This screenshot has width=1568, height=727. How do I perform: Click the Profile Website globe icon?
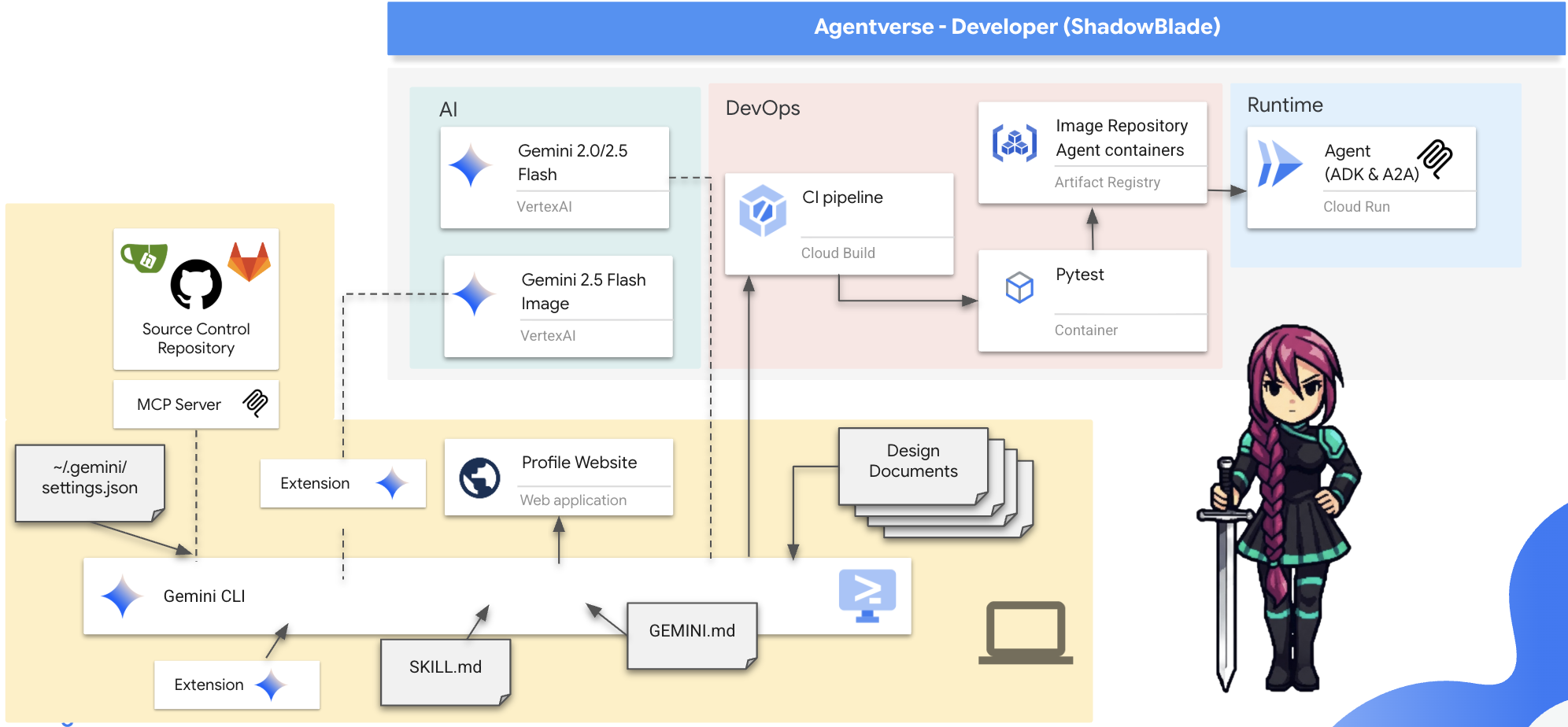(x=479, y=478)
